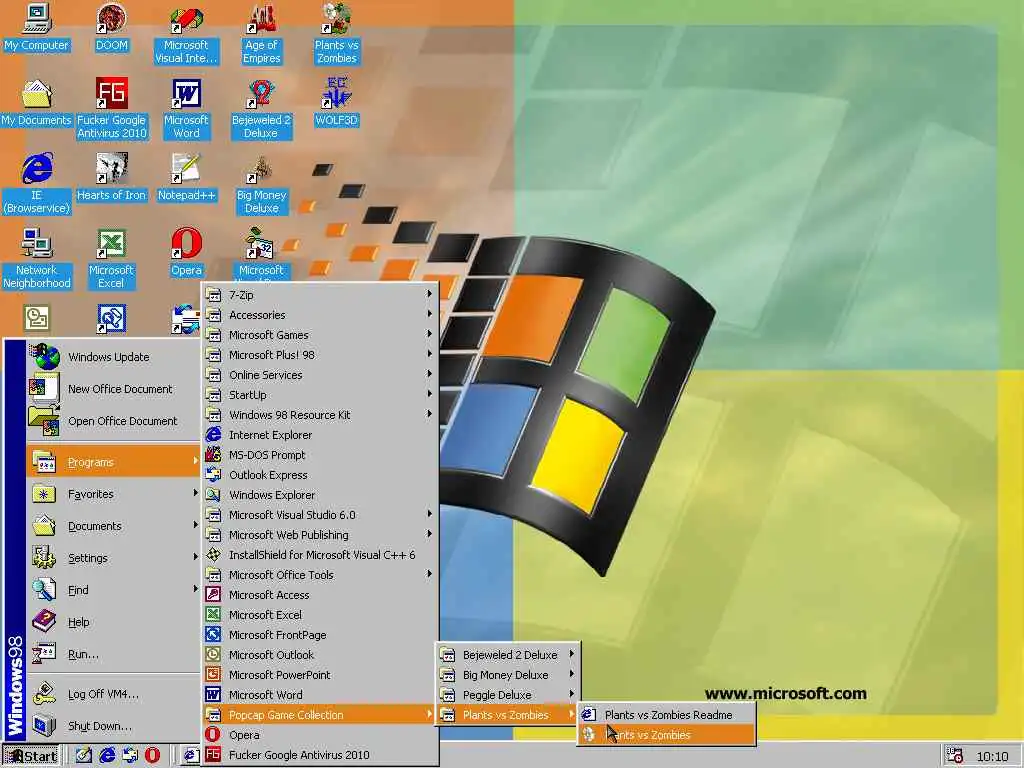Expand Popcap Game Collection folder
The image size is (1024, 768).
pos(319,715)
